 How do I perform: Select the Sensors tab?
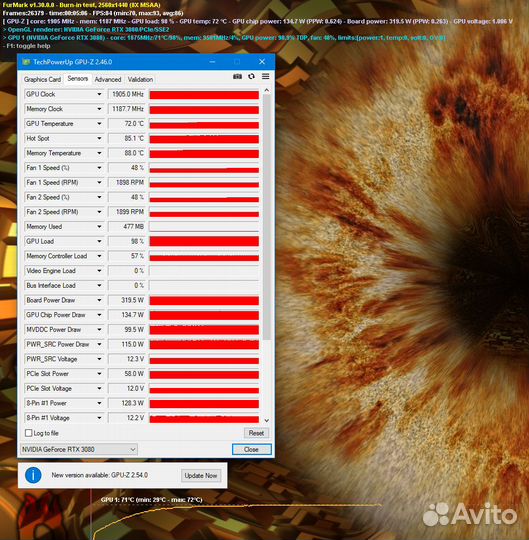click(78, 79)
